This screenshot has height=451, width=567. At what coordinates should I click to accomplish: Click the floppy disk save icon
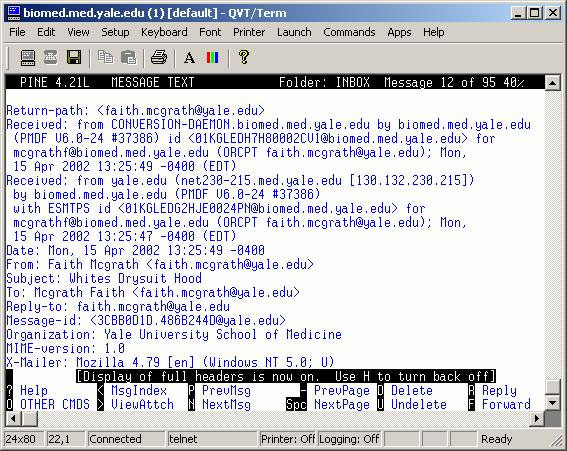click(74, 58)
